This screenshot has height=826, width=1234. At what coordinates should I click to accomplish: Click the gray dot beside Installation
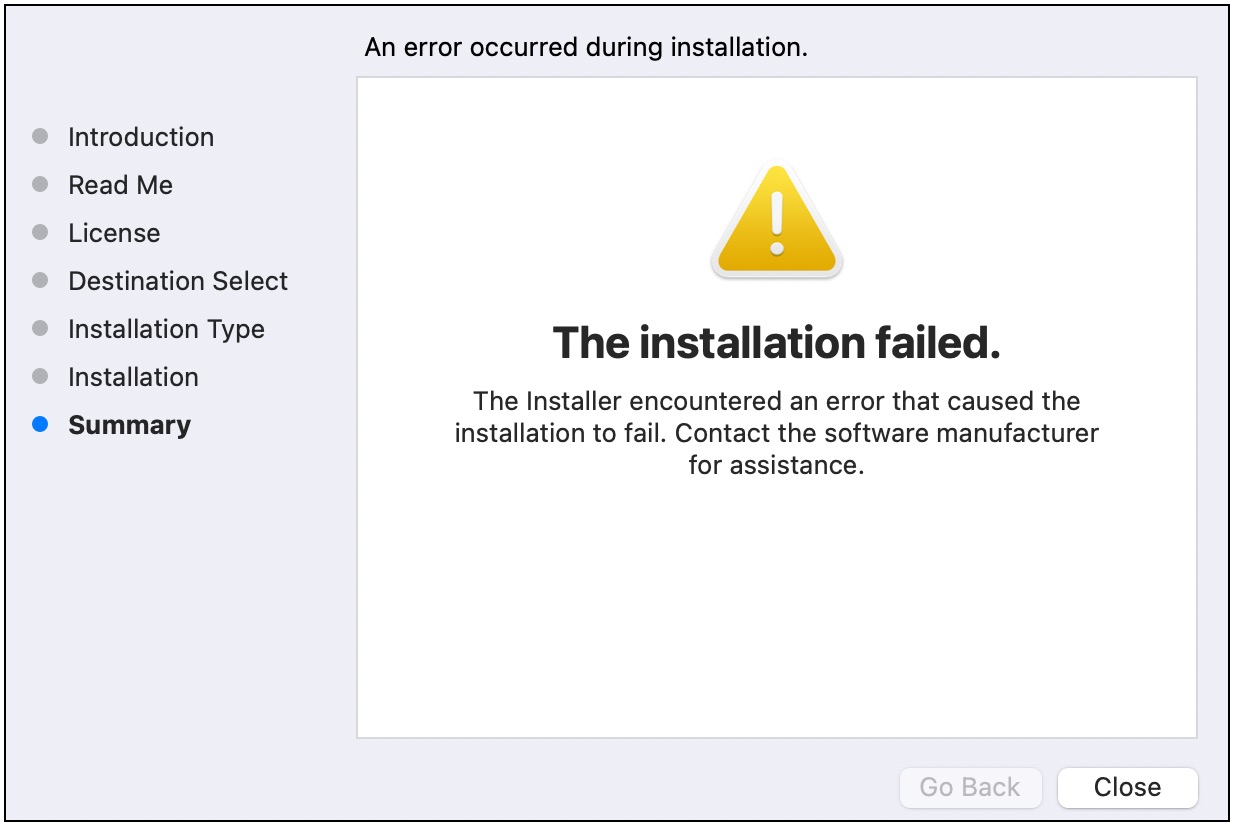point(41,377)
